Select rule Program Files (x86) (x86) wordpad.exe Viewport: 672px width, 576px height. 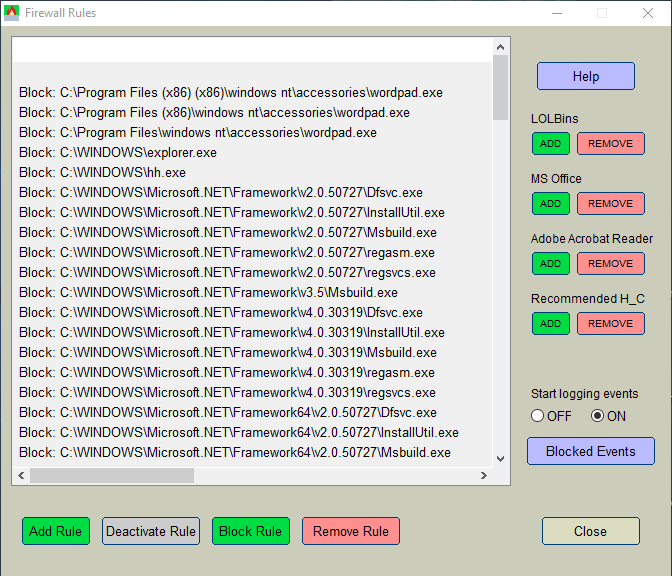tap(231, 93)
